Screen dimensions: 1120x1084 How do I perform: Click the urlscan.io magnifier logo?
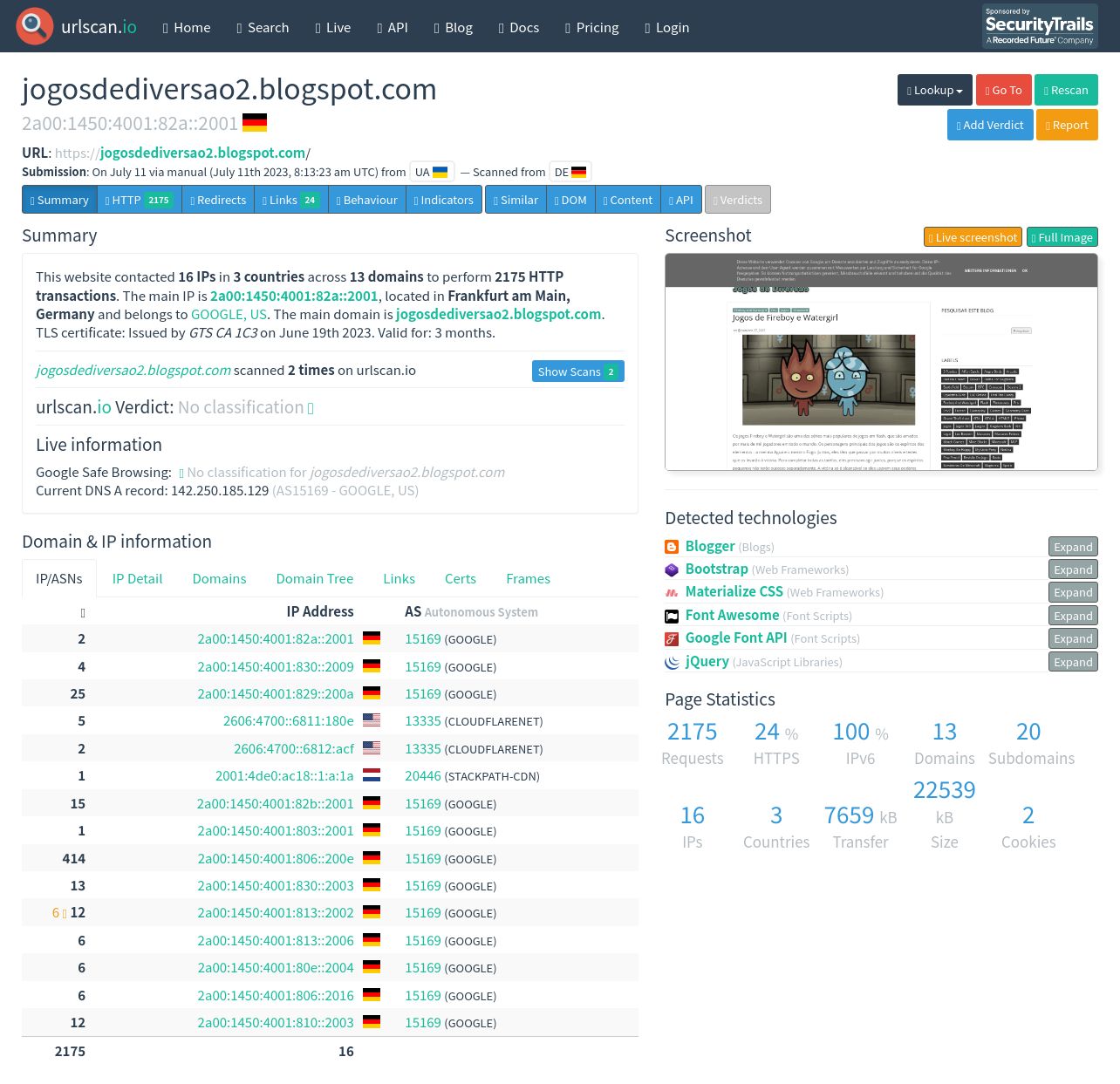[x=35, y=26]
